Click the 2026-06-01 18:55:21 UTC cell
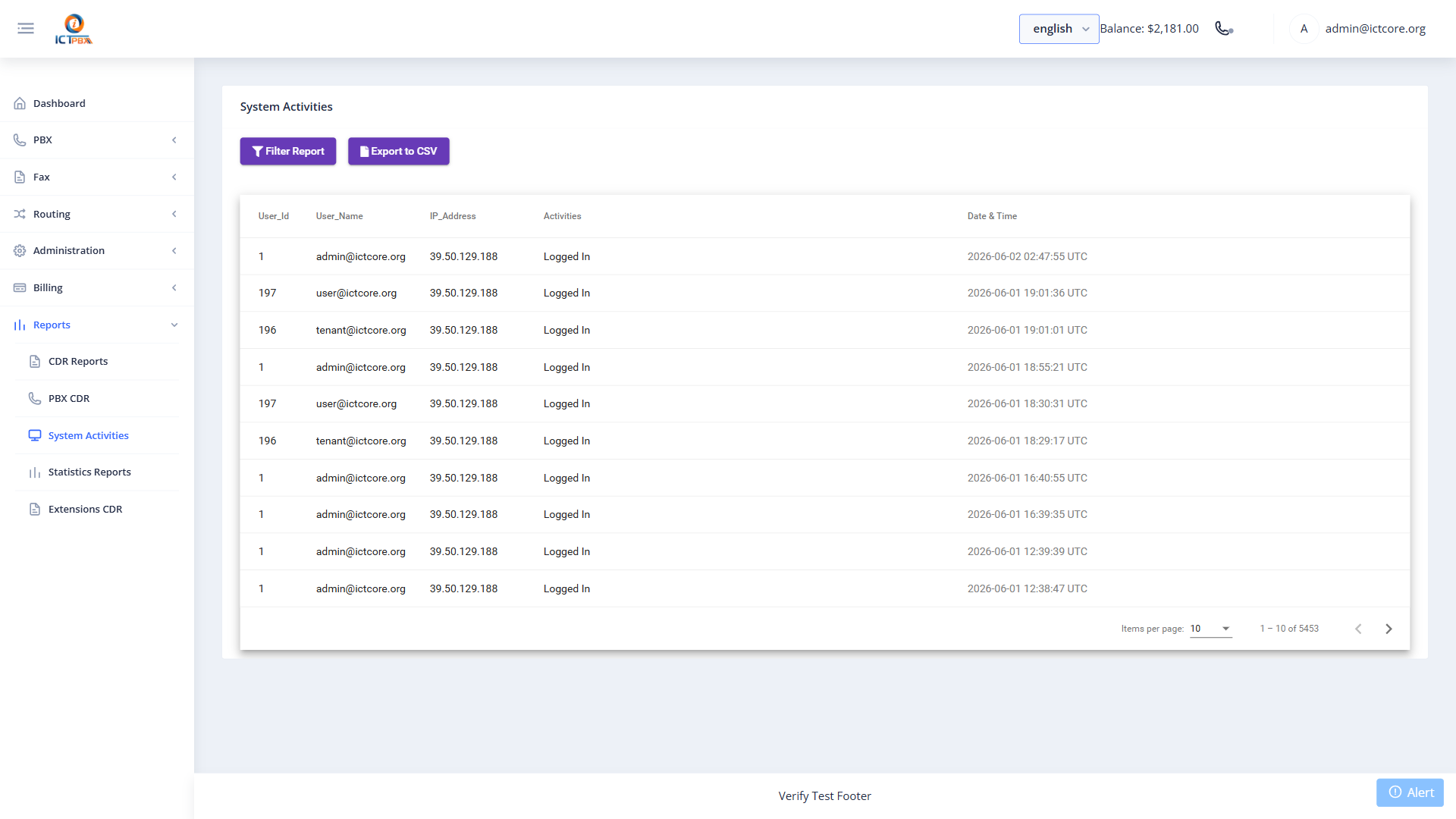Viewport: 1456px width, 819px height. coord(1027,367)
